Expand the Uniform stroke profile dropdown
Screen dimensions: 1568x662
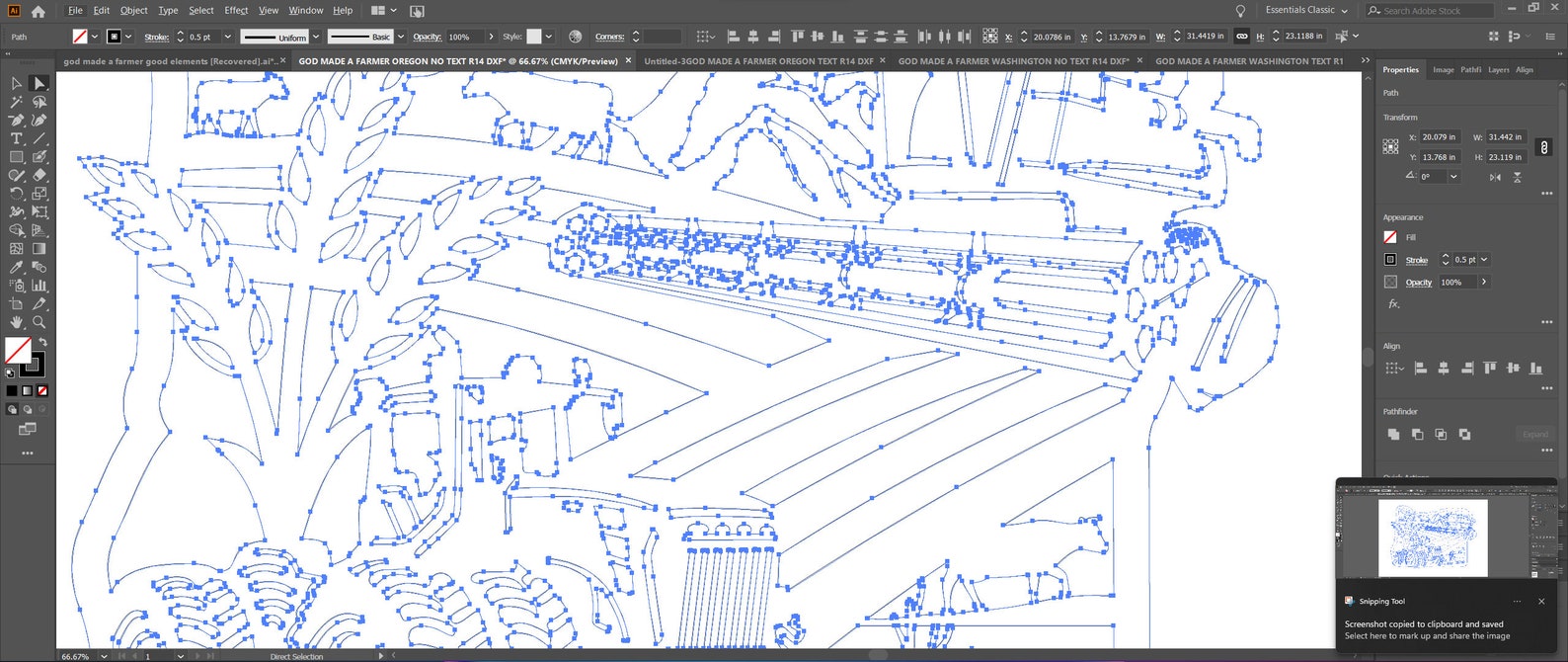point(316,37)
